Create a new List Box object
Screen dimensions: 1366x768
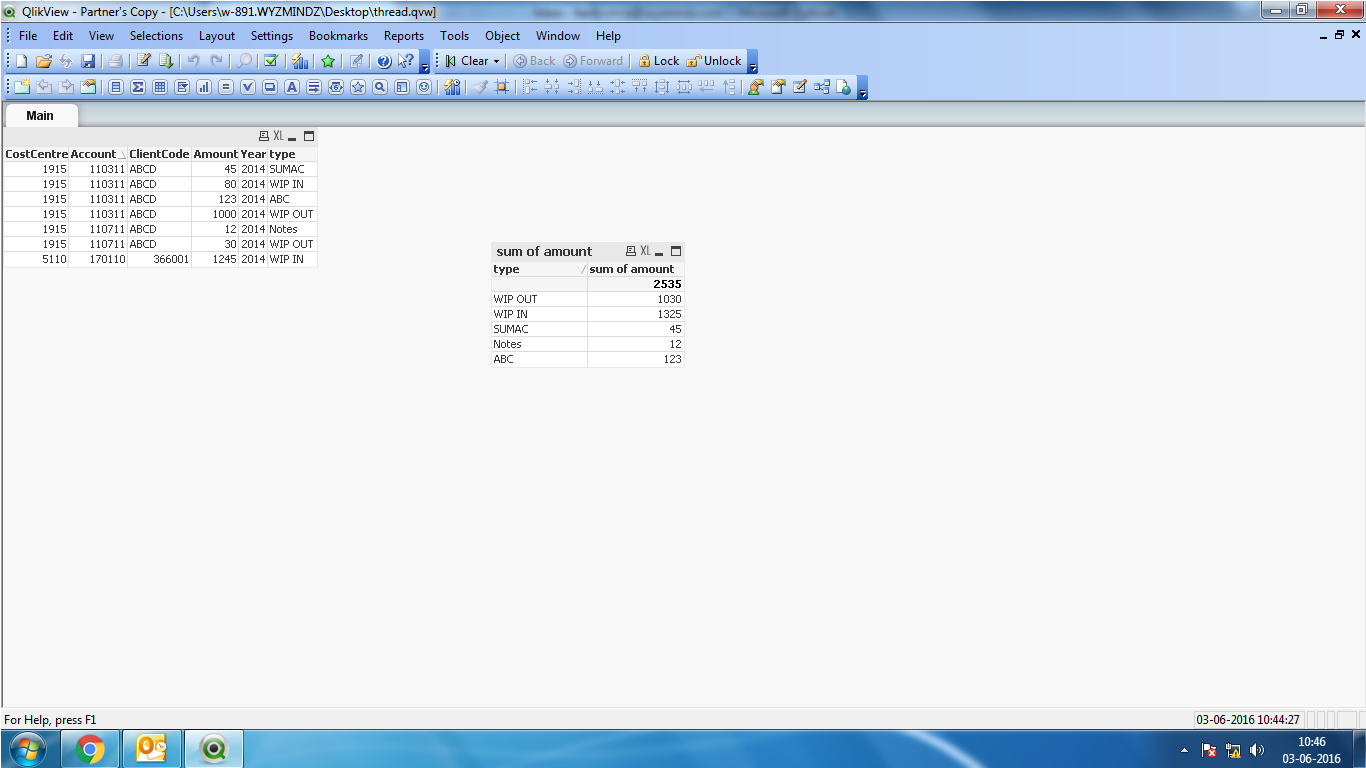tap(116, 87)
